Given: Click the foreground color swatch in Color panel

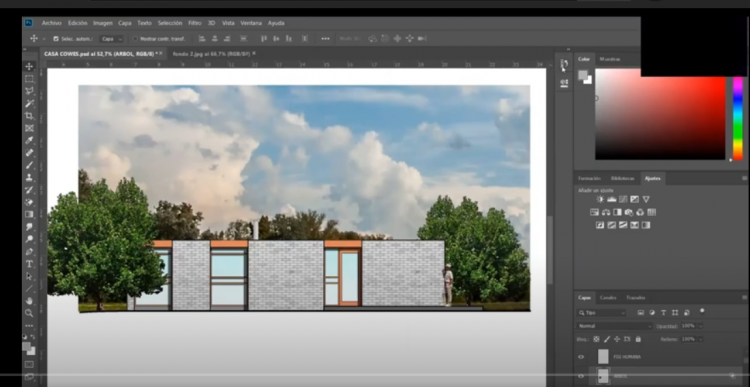Looking at the screenshot, I should pos(583,75).
